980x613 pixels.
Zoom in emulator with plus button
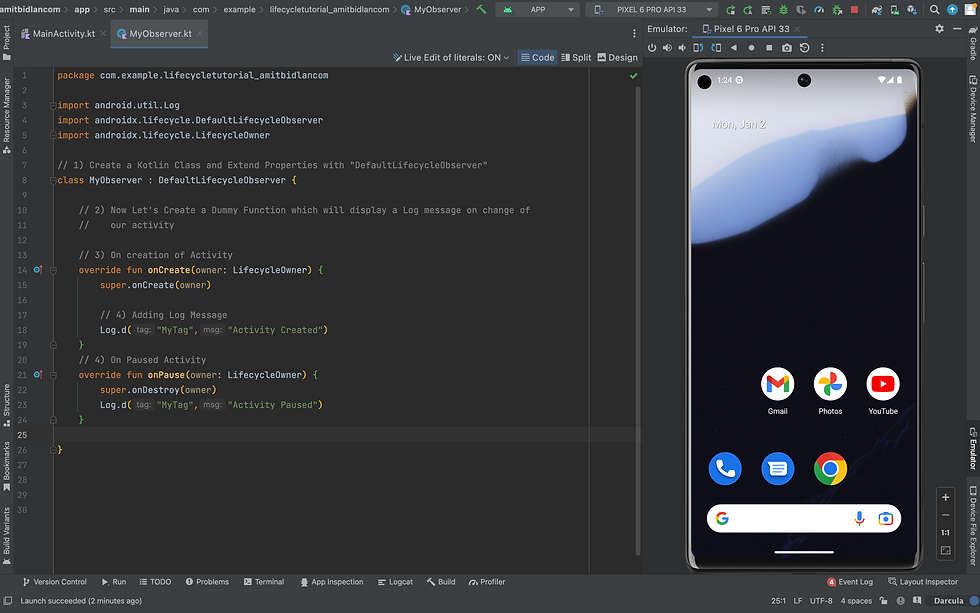click(x=946, y=497)
